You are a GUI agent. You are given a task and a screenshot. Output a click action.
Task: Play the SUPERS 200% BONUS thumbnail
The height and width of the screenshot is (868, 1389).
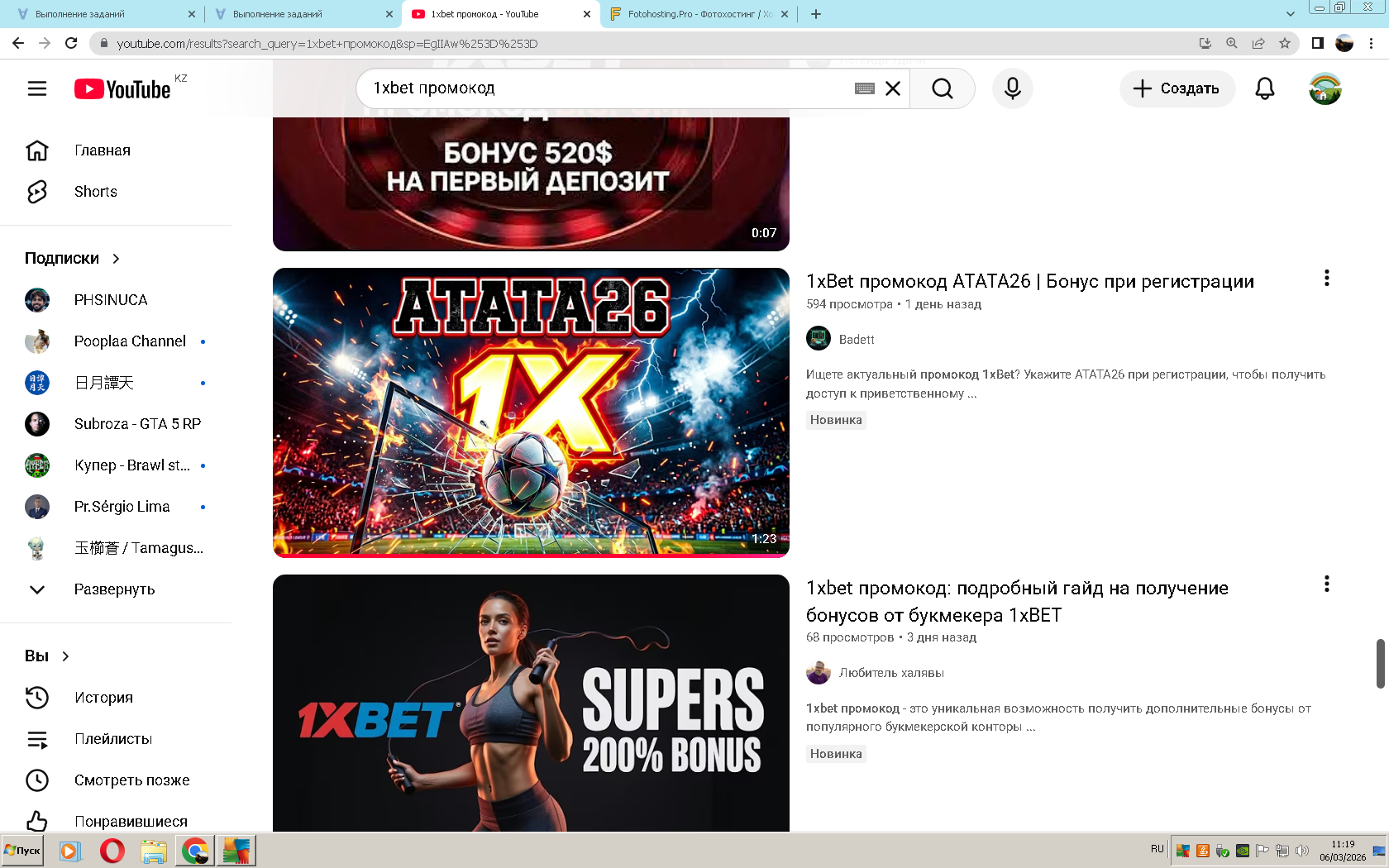(531, 703)
